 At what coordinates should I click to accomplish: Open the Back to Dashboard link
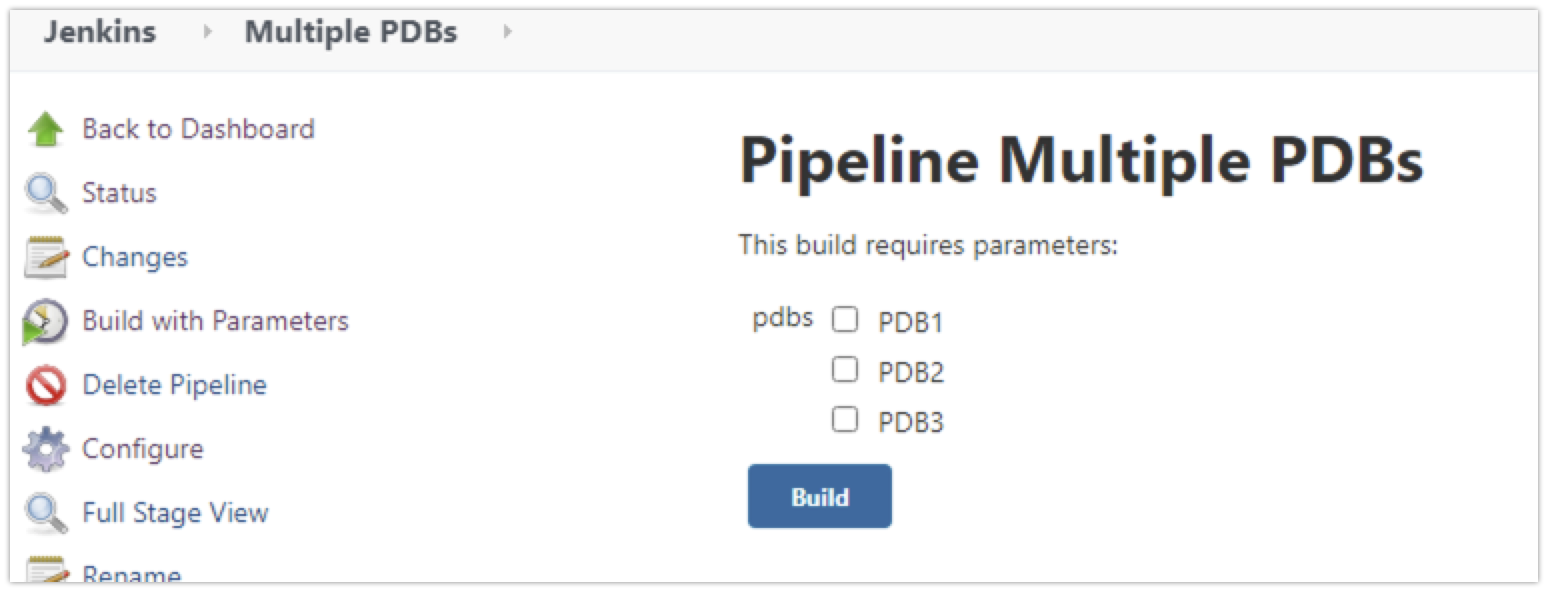click(x=198, y=129)
